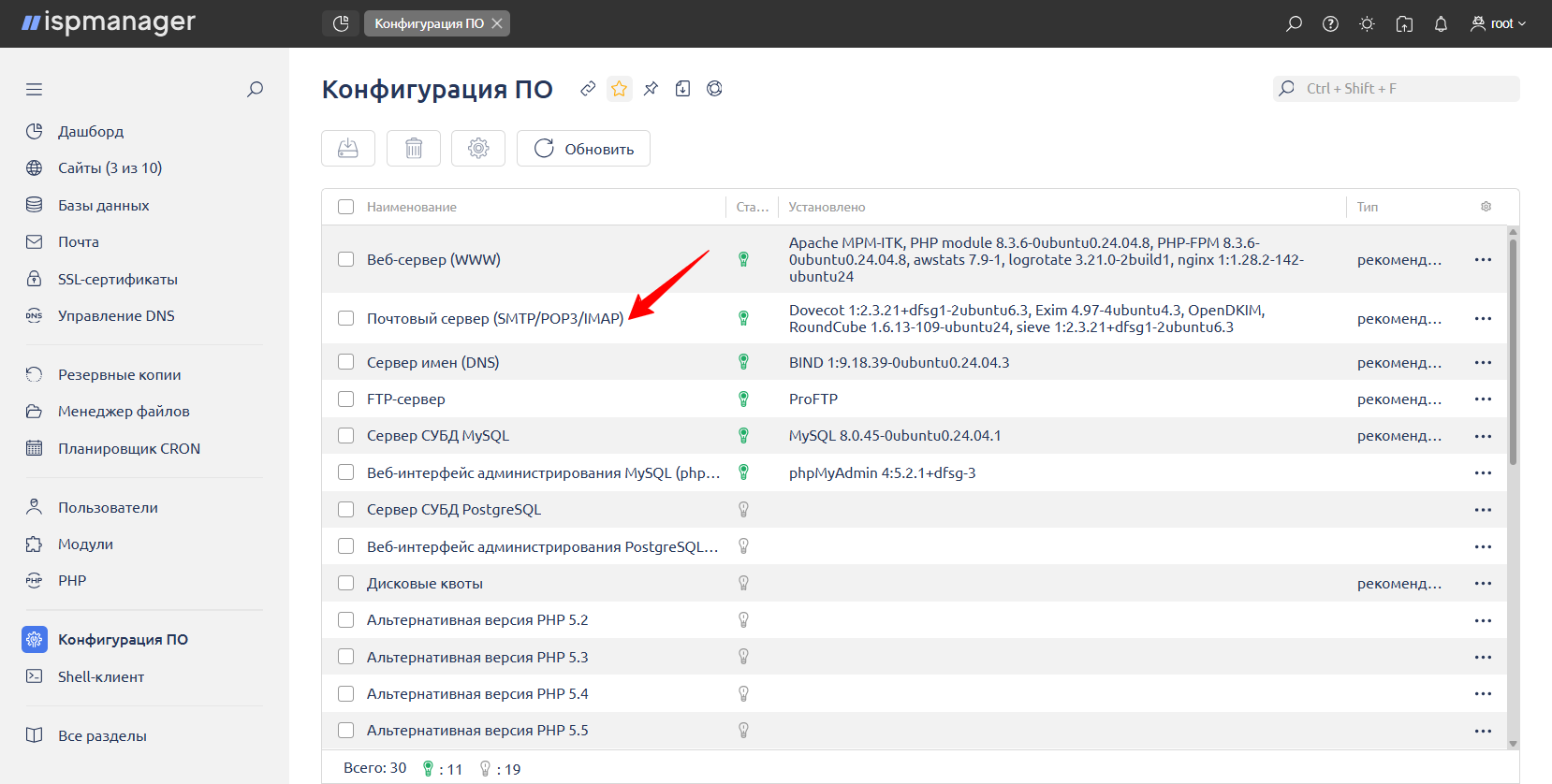Select the FTP-сервер row checkbox
The width and height of the screenshot is (1552, 784).
click(x=346, y=399)
